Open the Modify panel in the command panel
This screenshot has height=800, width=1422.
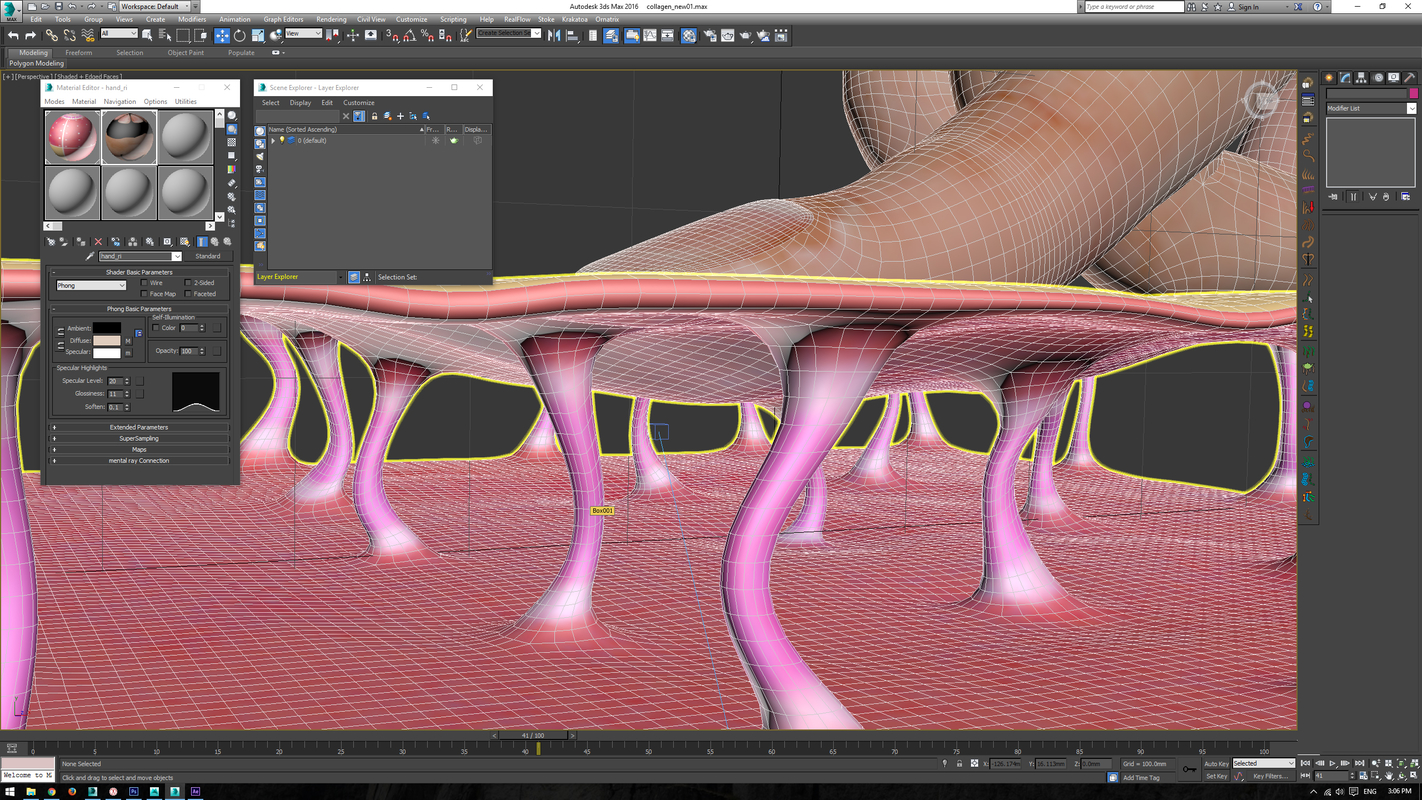click(x=1345, y=76)
